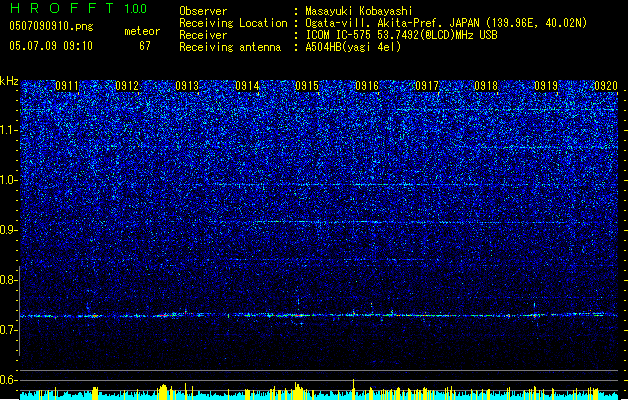
Task: Click the 0914 time marker
Action: tap(247, 86)
